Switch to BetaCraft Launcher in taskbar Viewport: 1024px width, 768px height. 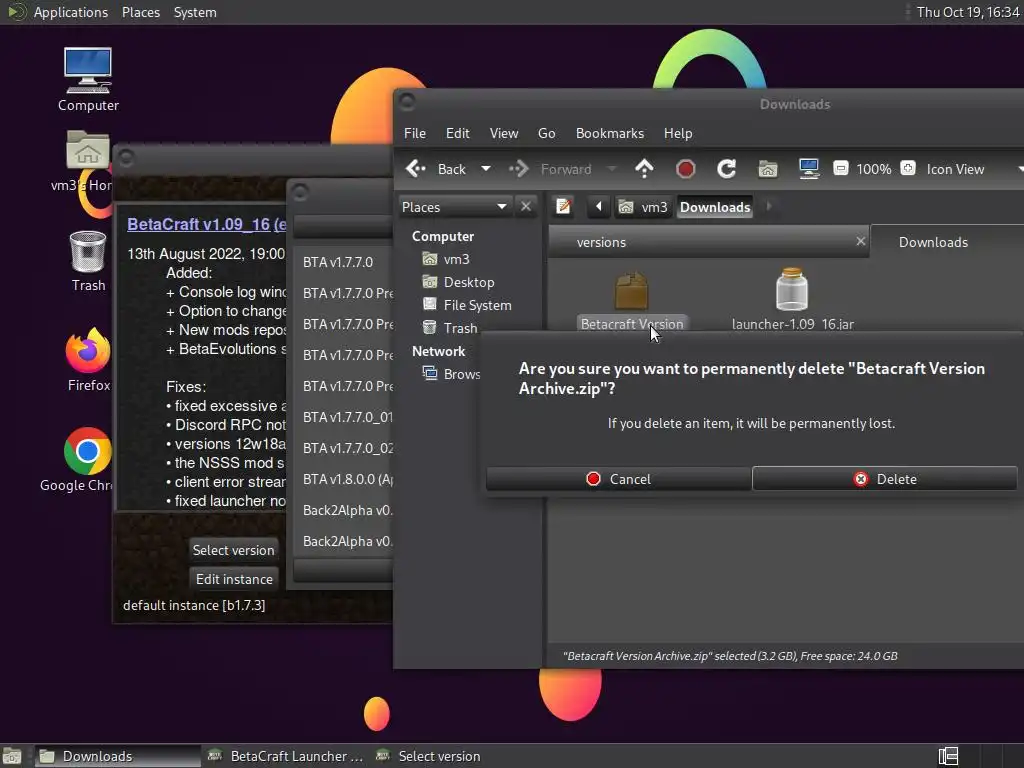[285, 756]
